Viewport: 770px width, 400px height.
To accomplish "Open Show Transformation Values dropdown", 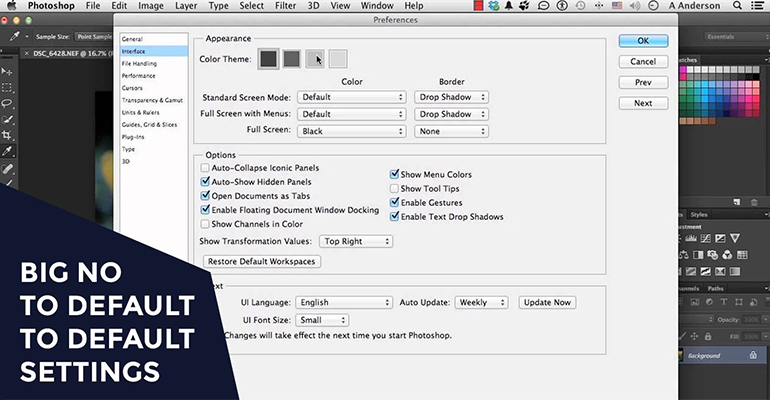I will [356, 241].
